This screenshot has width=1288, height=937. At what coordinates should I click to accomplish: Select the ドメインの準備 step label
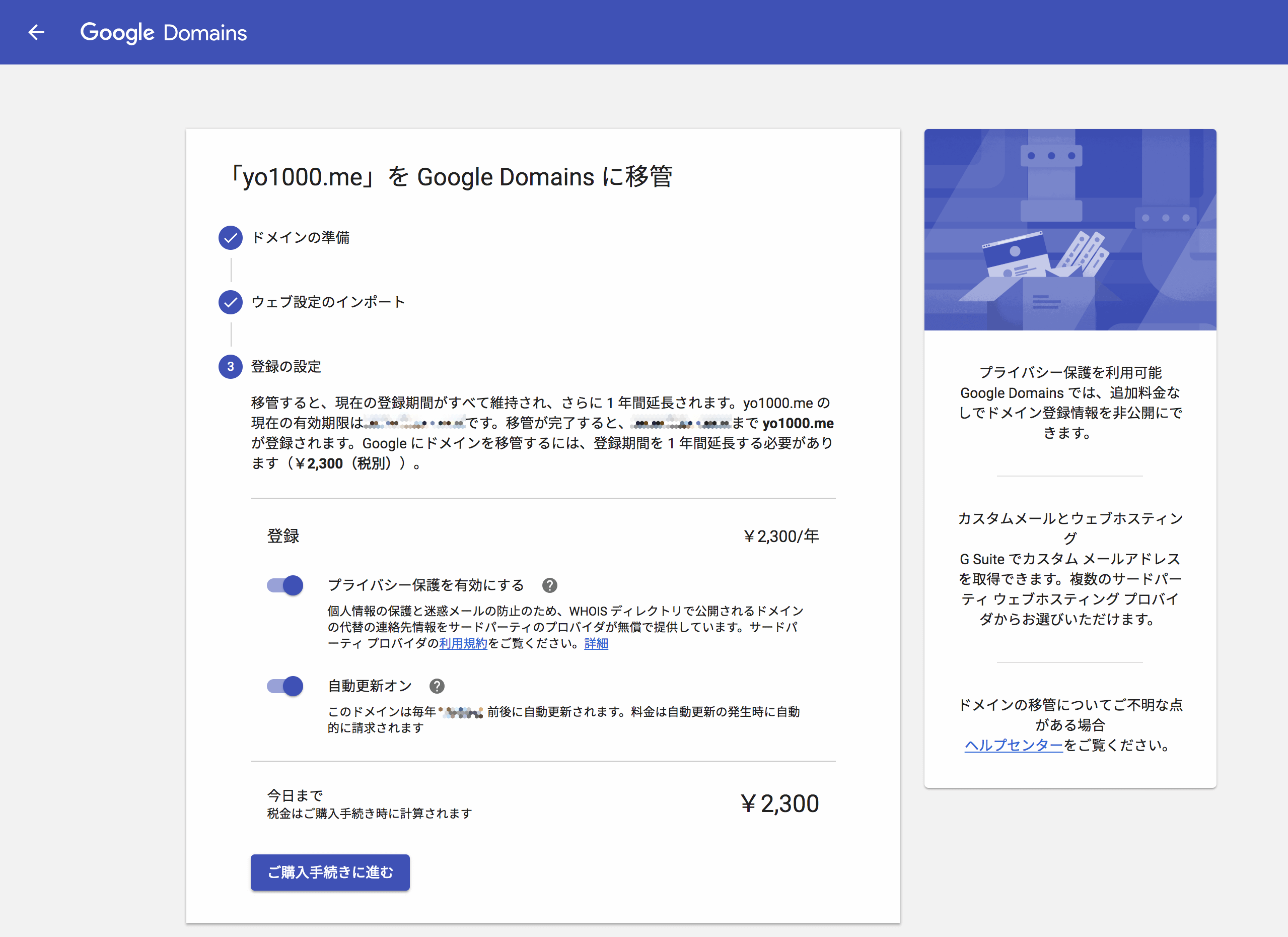pyautogui.click(x=302, y=237)
